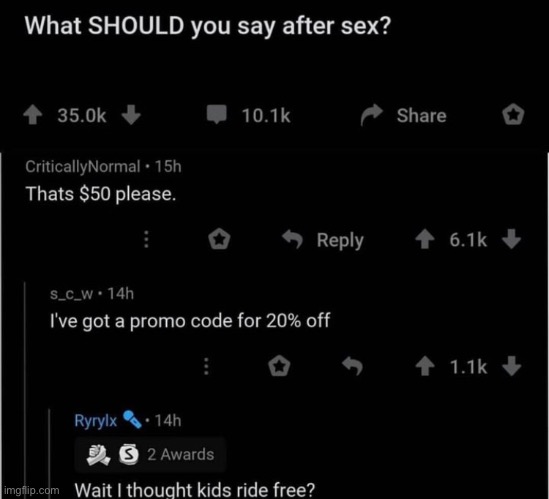Upvote the 1.1k promo code comment
The width and height of the screenshot is (549, 499).
click(x=425, y=366)
